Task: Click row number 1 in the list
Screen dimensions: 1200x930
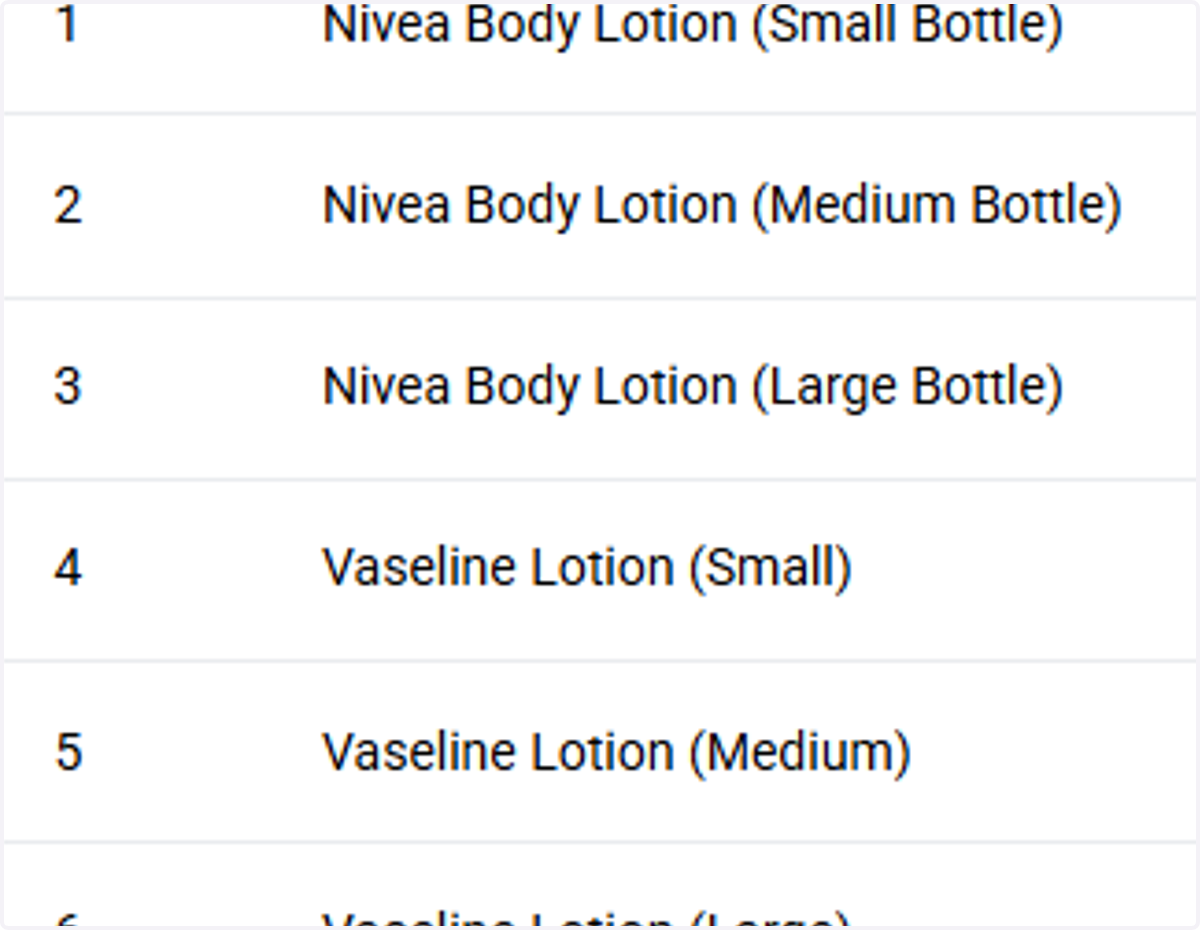Action: pyautogui.click(x=67, y=26)
